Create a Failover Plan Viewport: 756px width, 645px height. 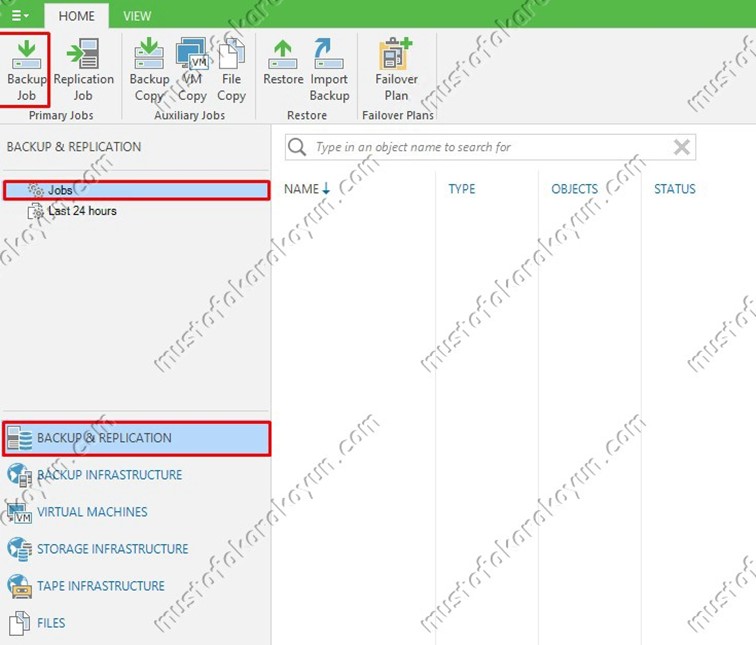point(396,70)
